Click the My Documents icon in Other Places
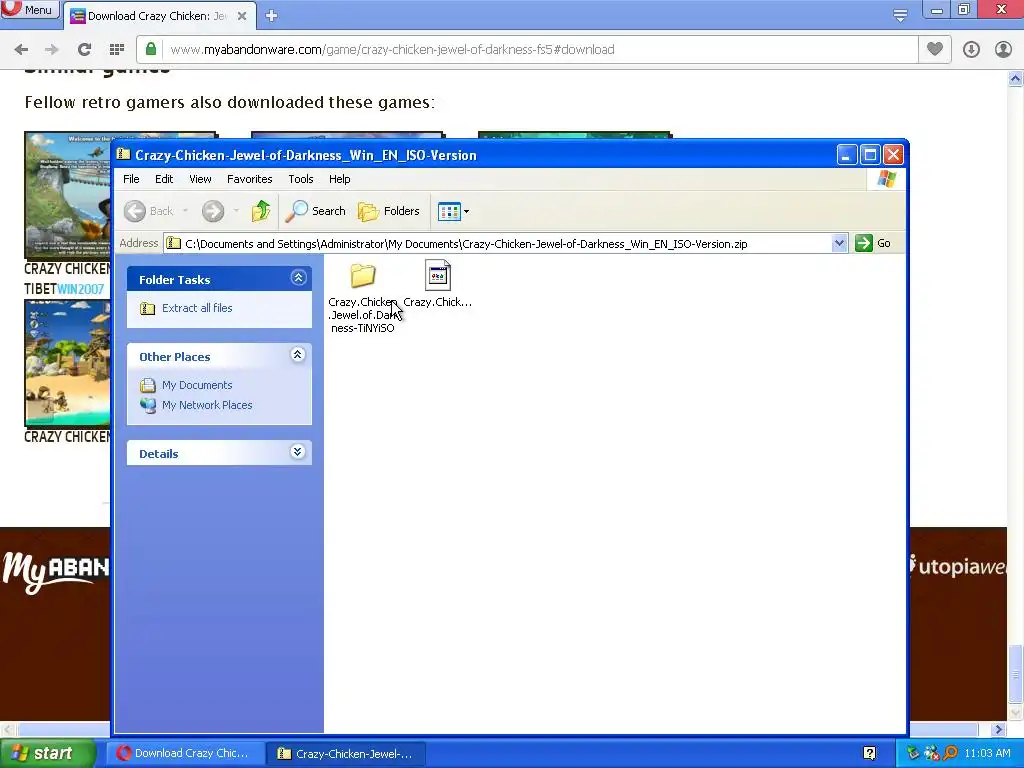Image resolution: width=1024 pixels, height=768 pixels. pos(148,385)
